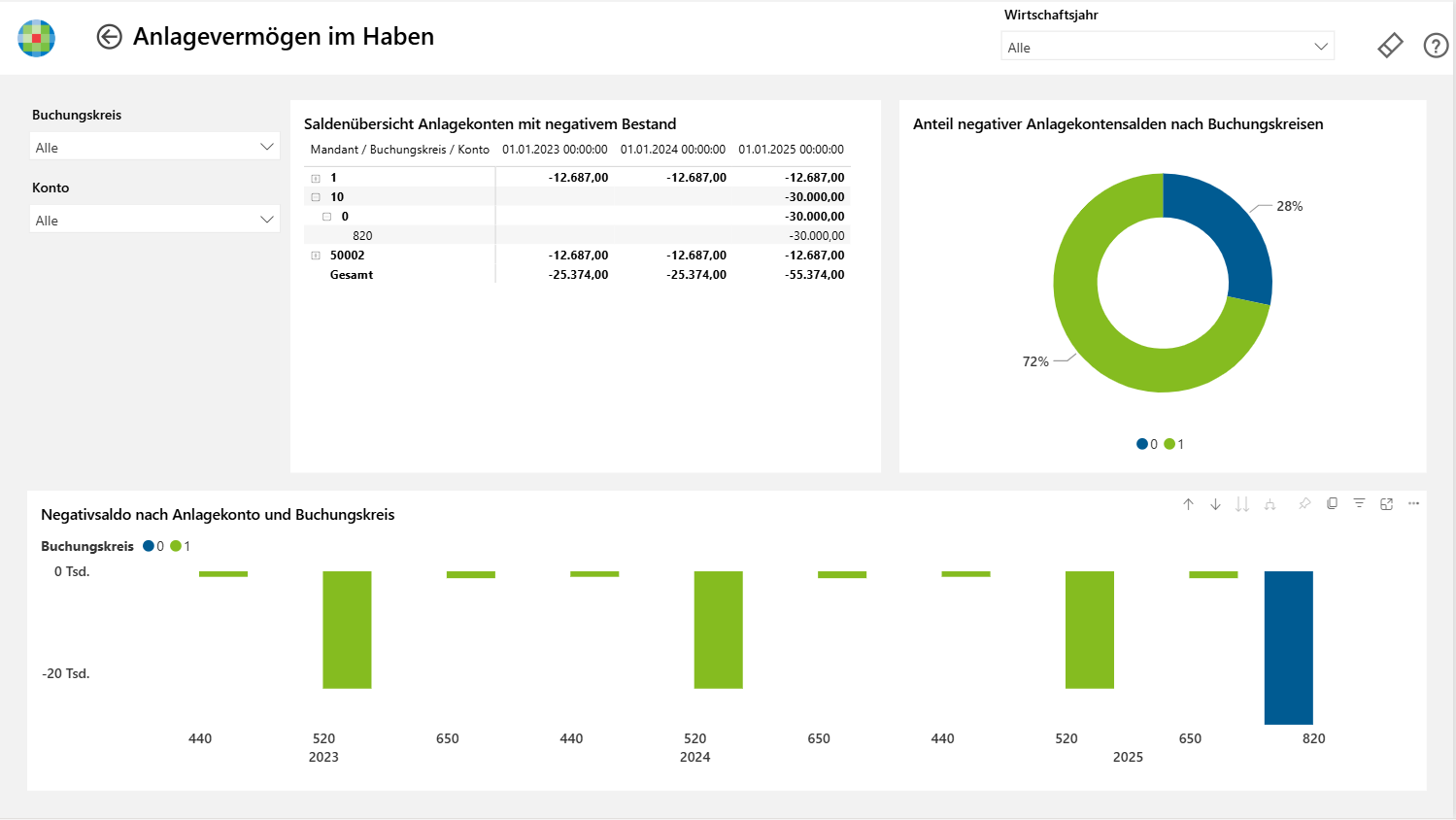Collapse Buchungskreis 0 under Mandant 10

pos(327,217)
